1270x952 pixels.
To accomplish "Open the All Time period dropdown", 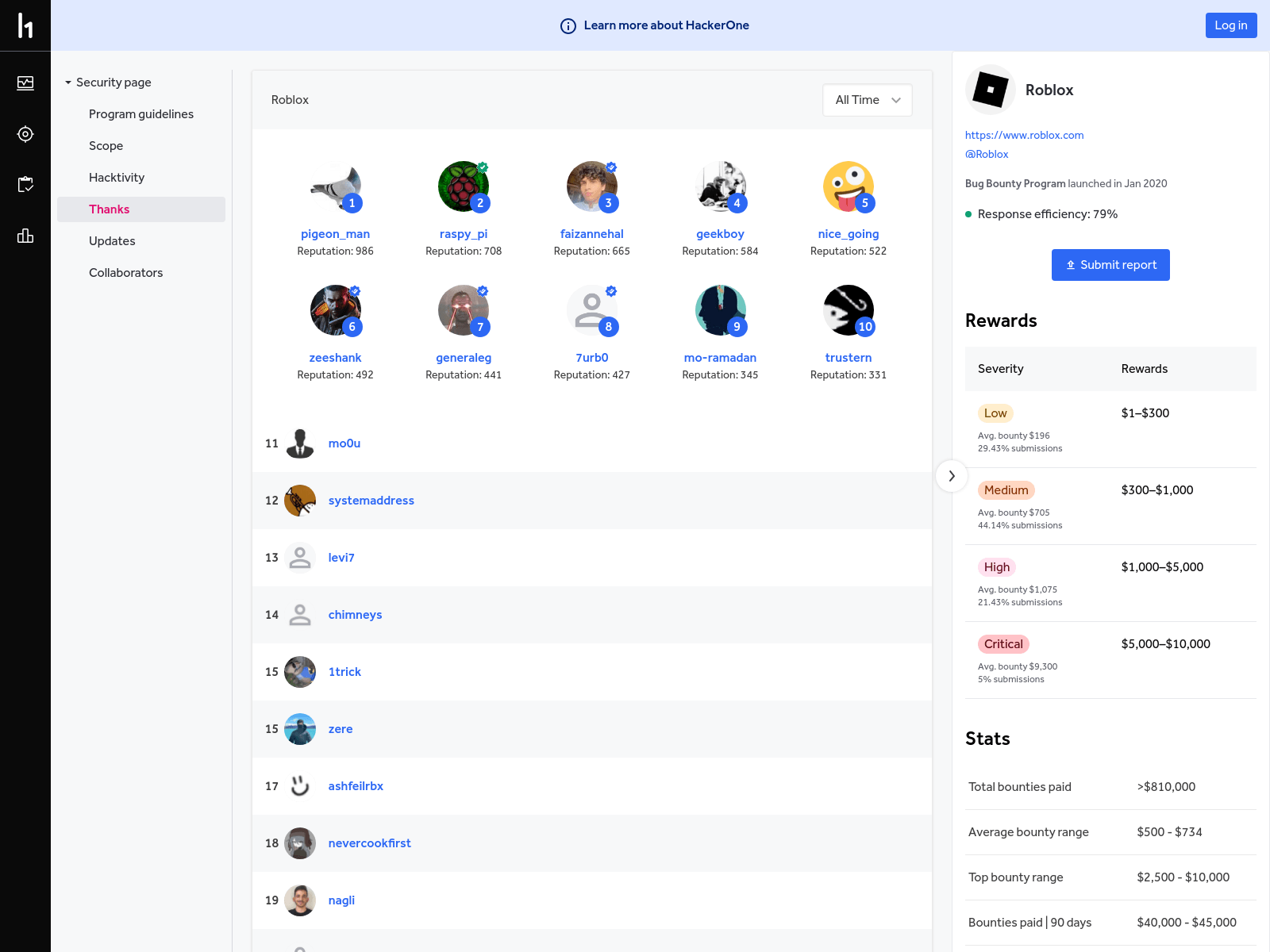I will point(868,100).
